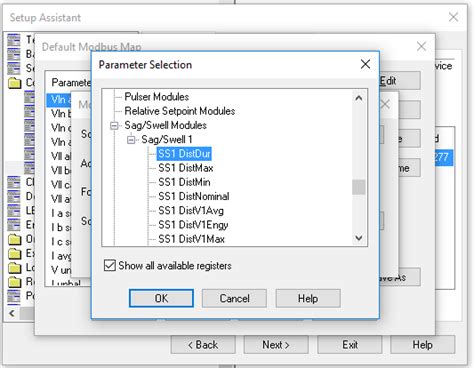
Task: Select Relative Setpoint Modules tree item
Action: click(x=180, y=111)
